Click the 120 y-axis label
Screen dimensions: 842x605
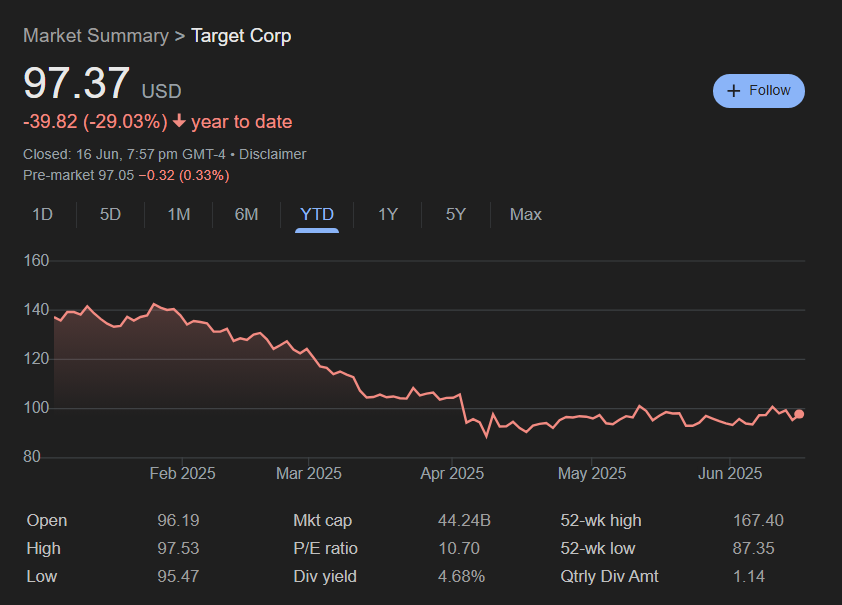click(x=37, y=359)
